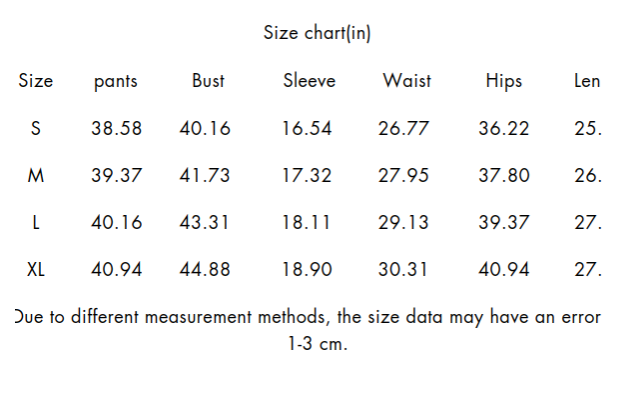The width and height of the screenshot is (639, 394).
Task: Select the Waist column header
Action: click(407, 81)
